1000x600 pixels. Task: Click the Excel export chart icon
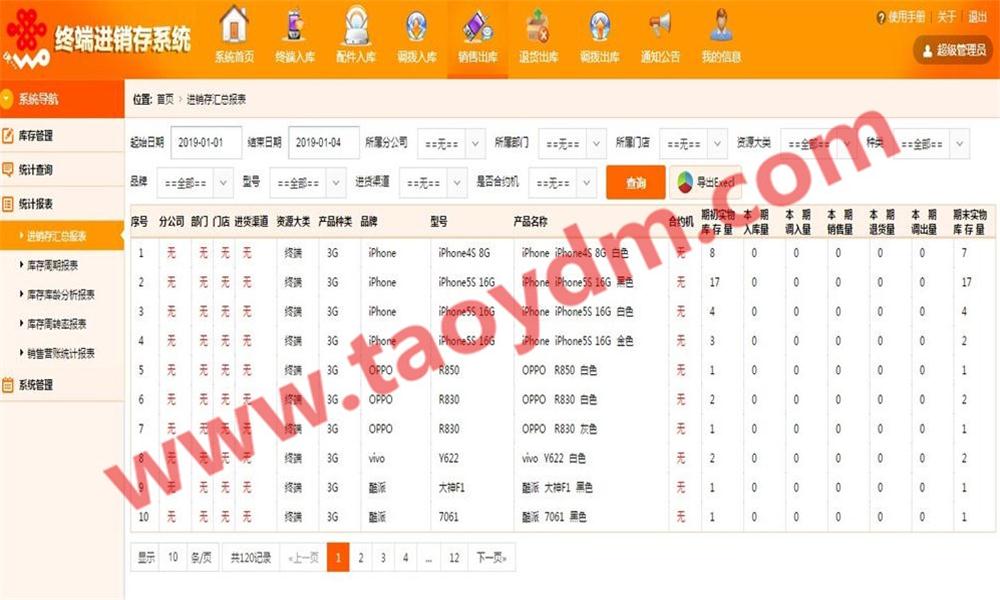[x=685, y=182]
